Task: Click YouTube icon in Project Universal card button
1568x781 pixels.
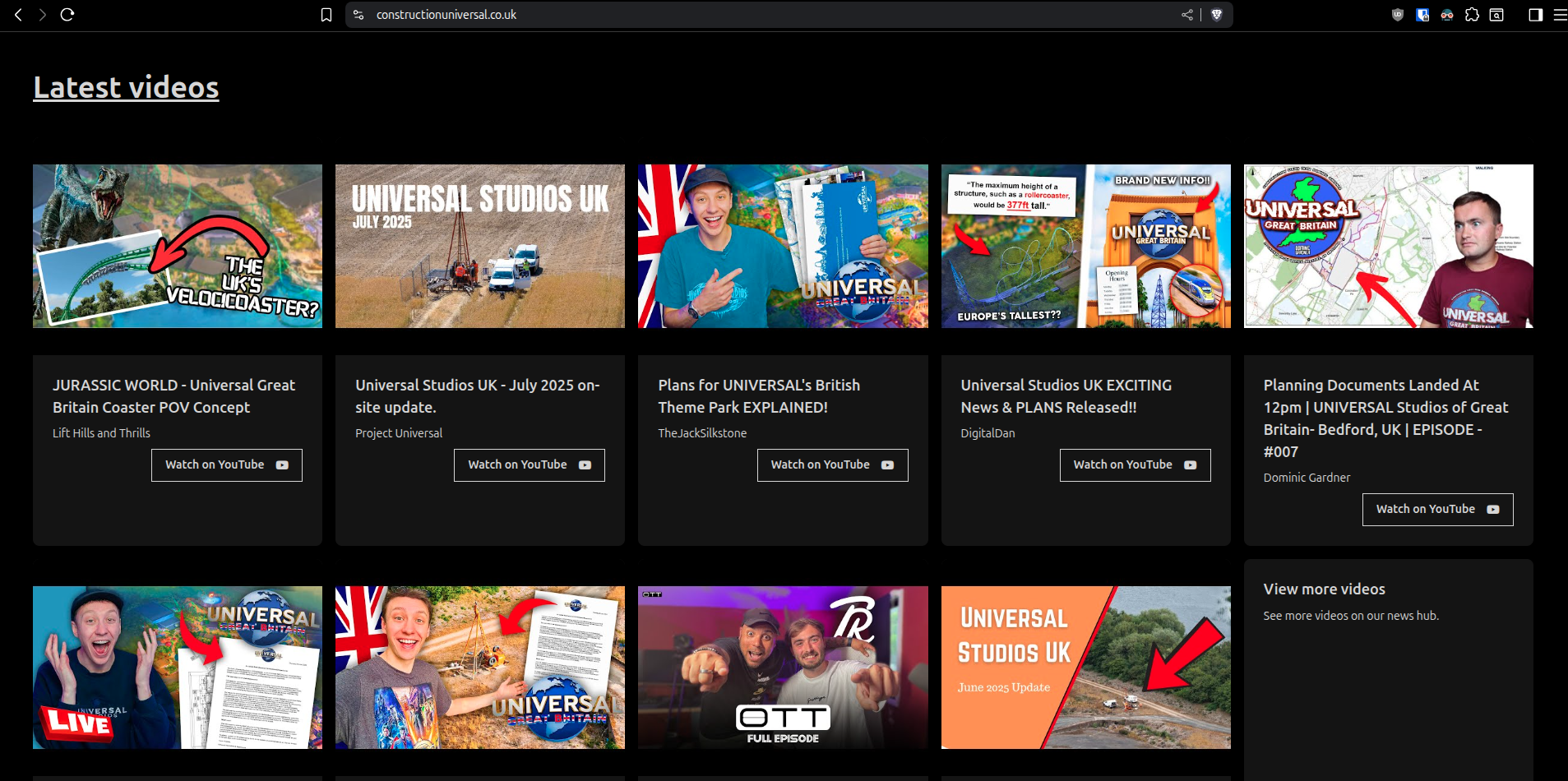Action: coord(585,465)
